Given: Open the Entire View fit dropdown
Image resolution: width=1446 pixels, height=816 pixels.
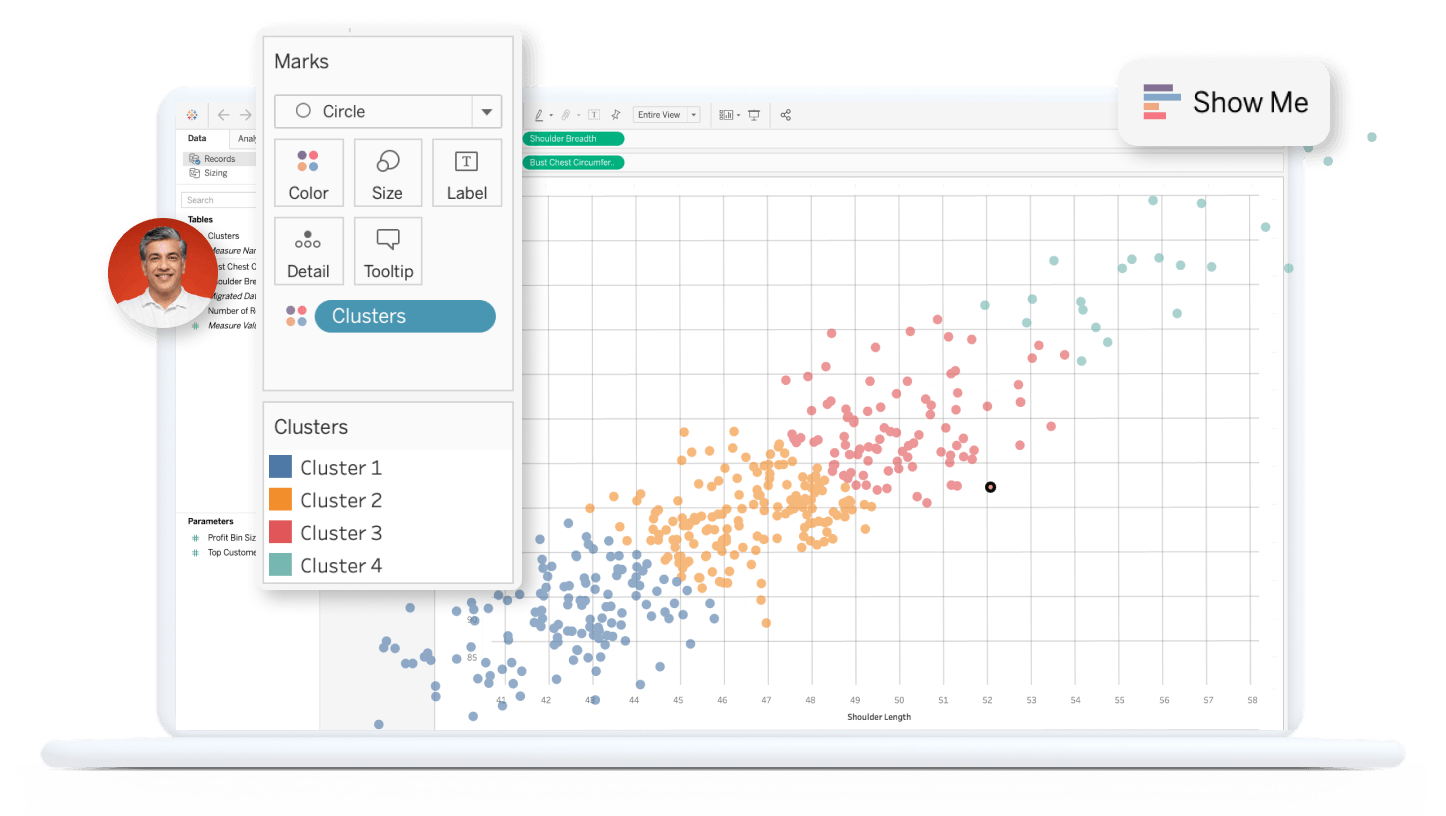Looking at the screenshot, I should (x=696, y=114).
